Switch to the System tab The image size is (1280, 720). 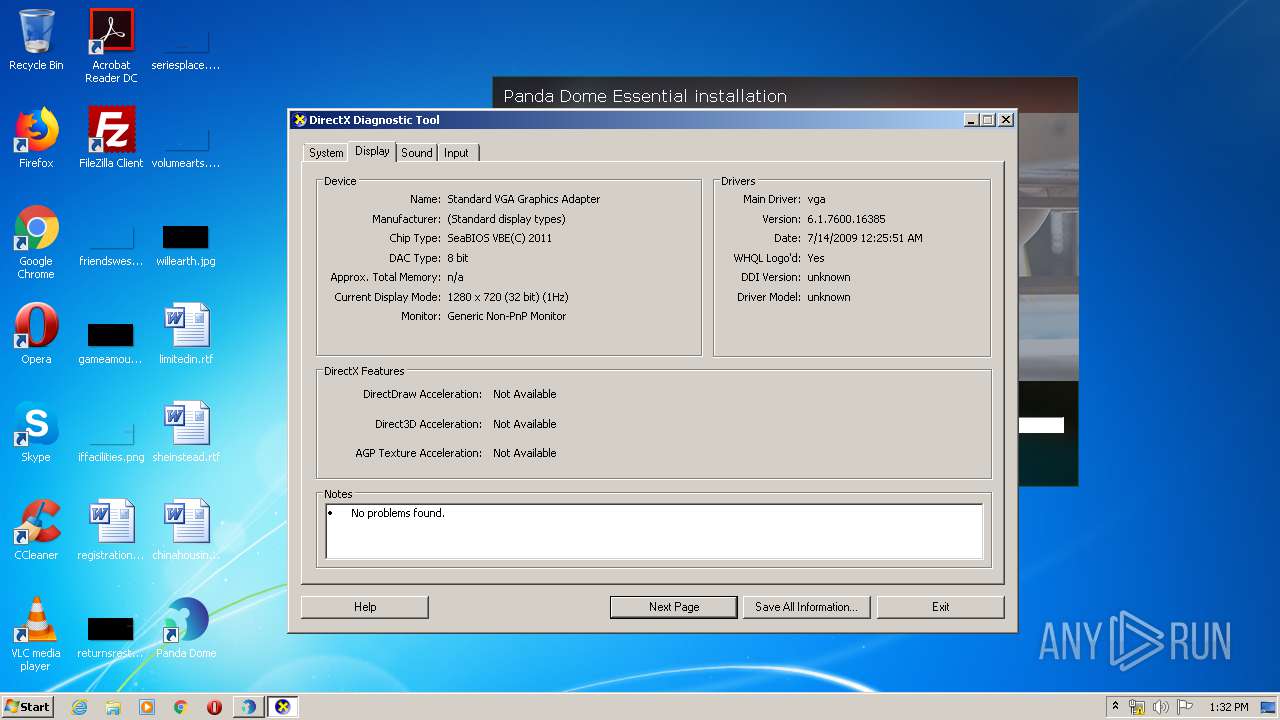[326, 153]
